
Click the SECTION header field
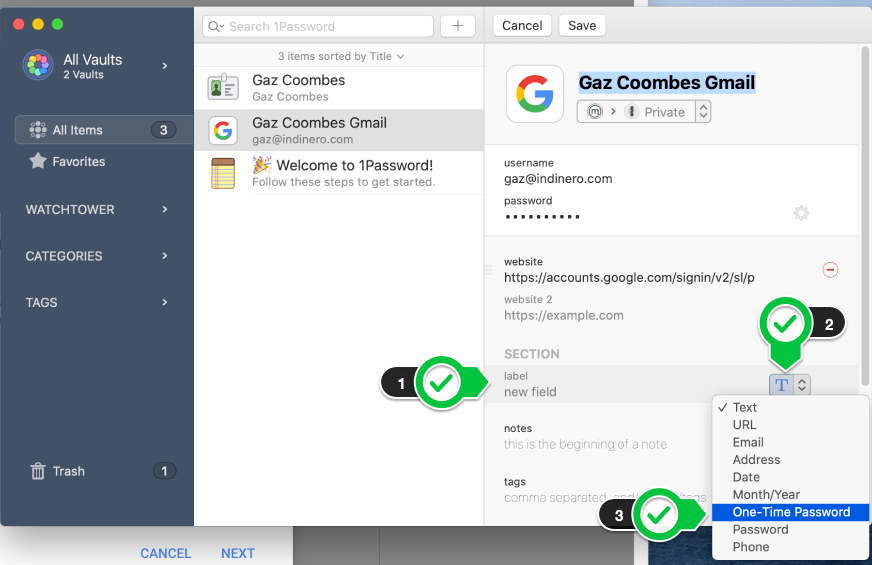pyautogui.click(x=532, y=354)
